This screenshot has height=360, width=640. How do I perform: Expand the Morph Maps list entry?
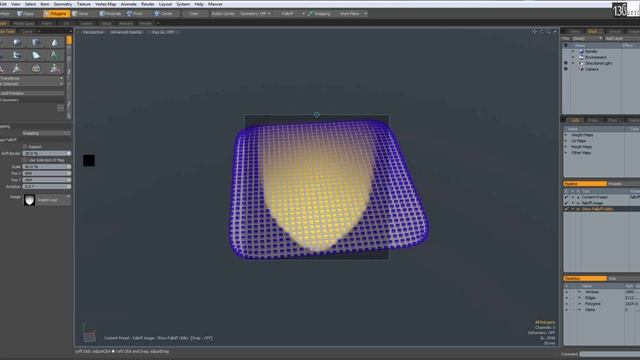pyautogui.click(x=566, y=147)
